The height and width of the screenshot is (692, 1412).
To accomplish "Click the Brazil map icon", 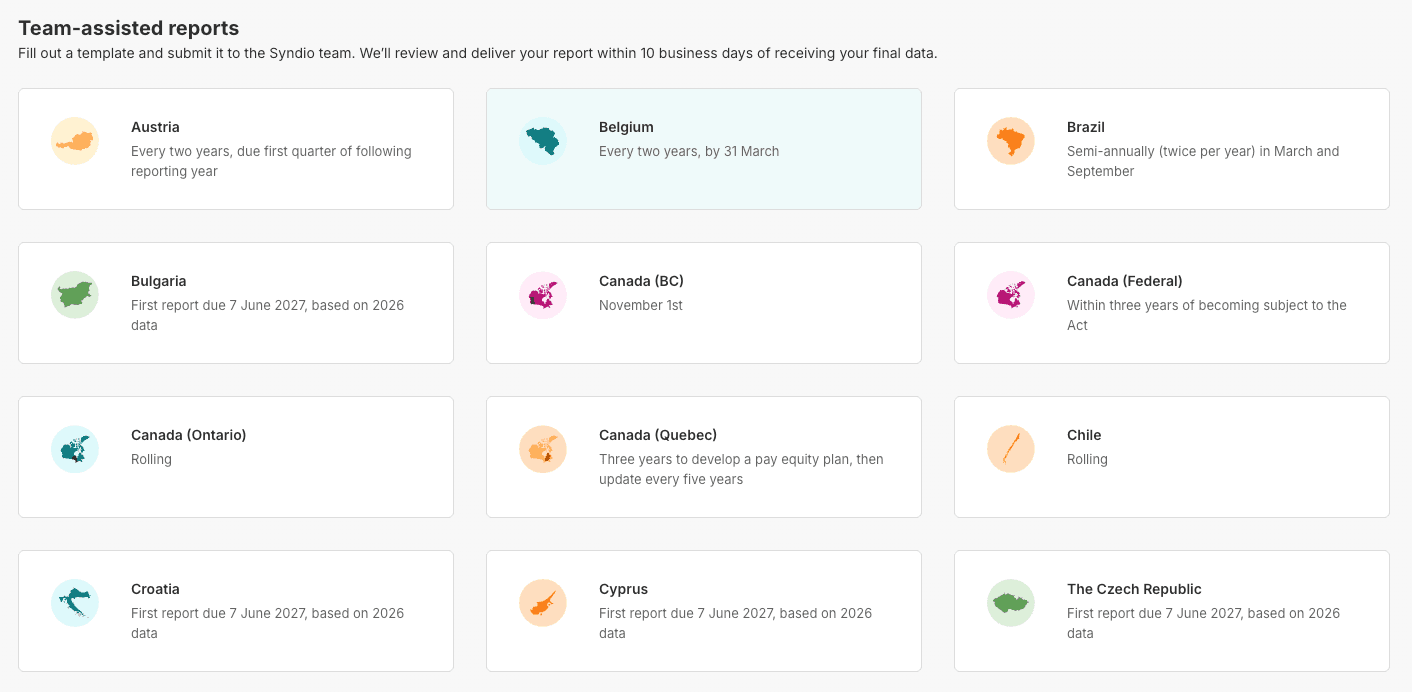I will pyautogui.click(x=1011, y=141).
